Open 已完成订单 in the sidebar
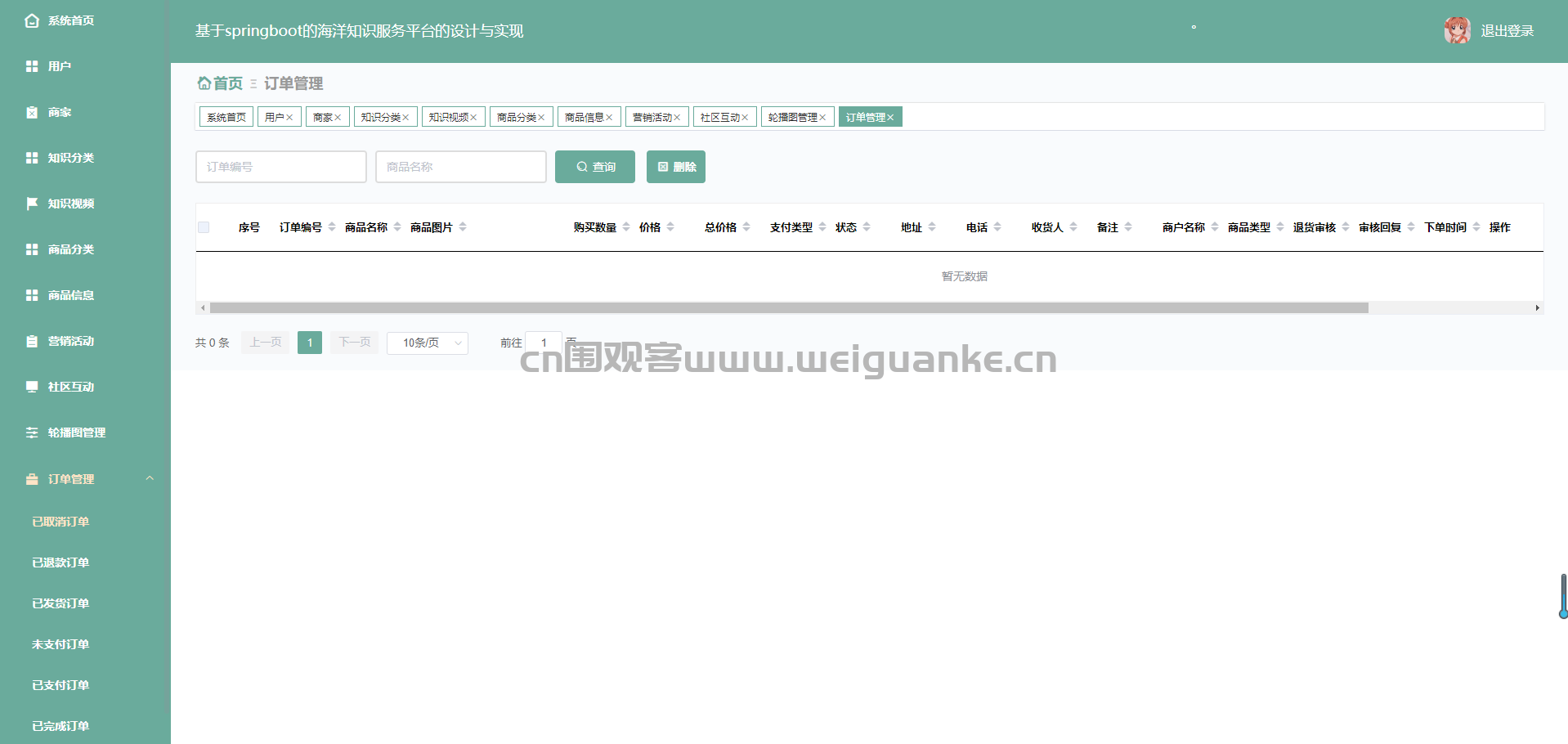The image size is (1568, 744). 60,726
